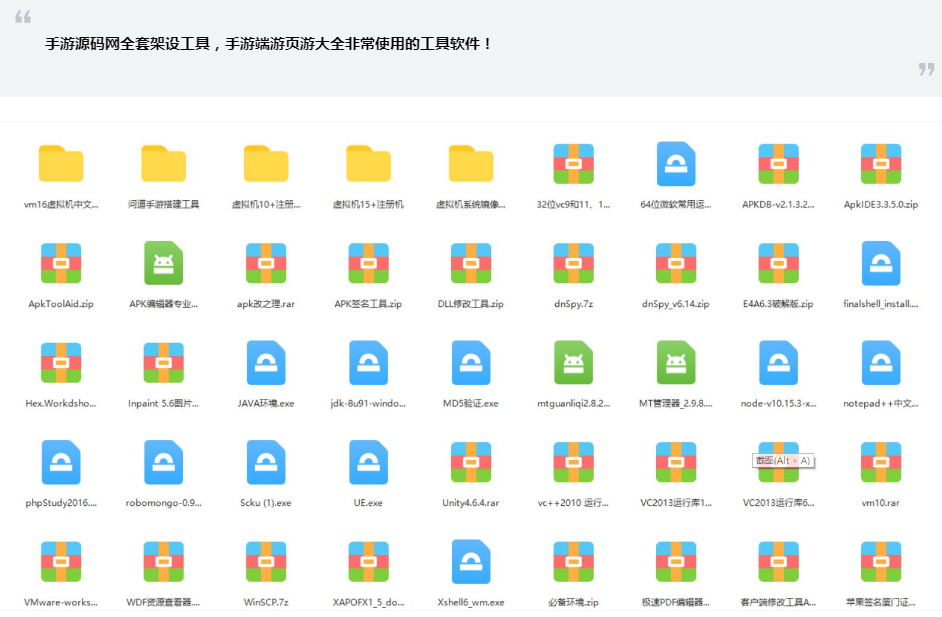Click the ApkIDE3.3.5.0.zip archive icon
Screen dimensions: 942x617
(x=881, y=163)
